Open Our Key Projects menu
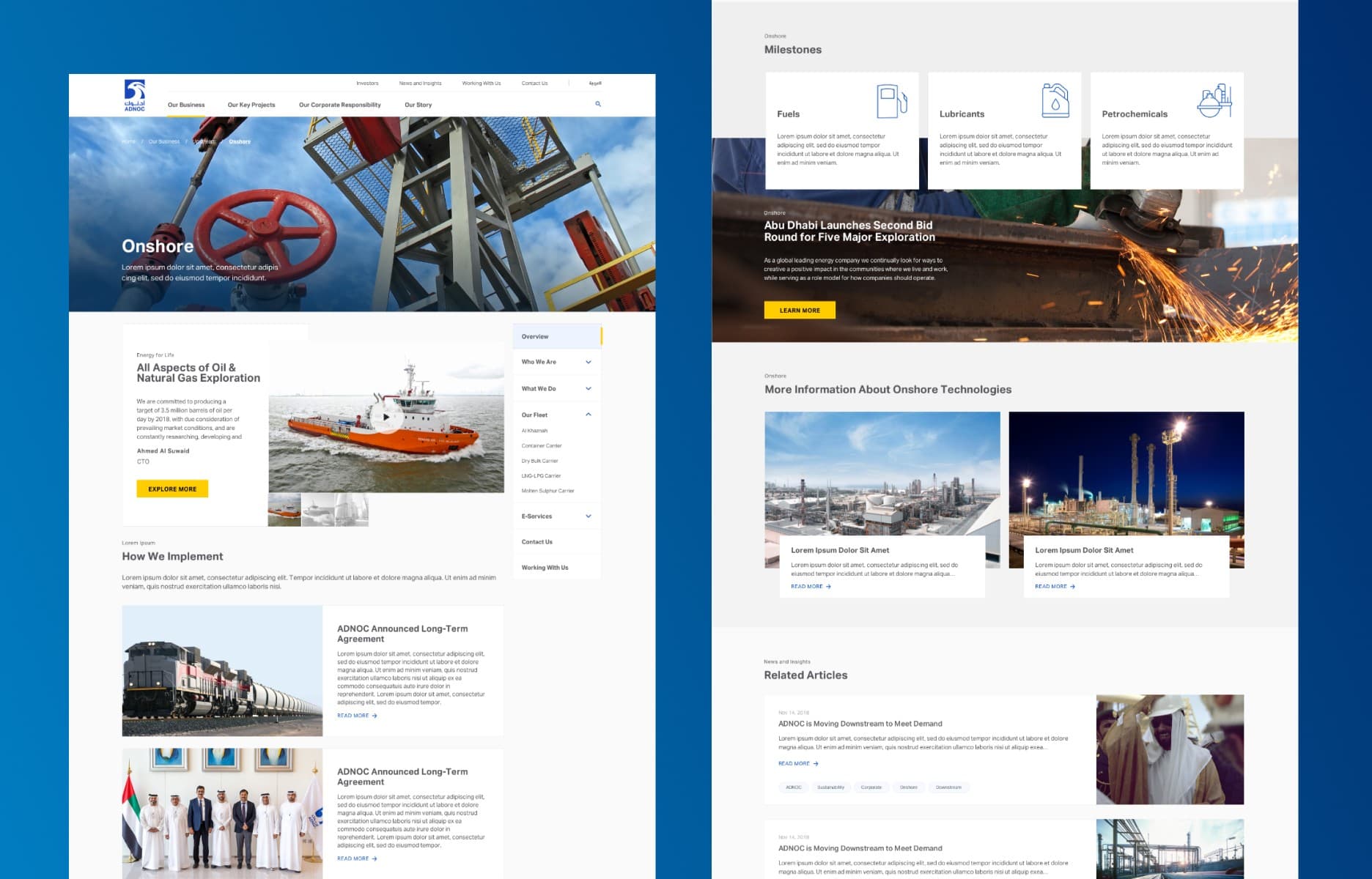1372x879 pixels. (251, 105)
